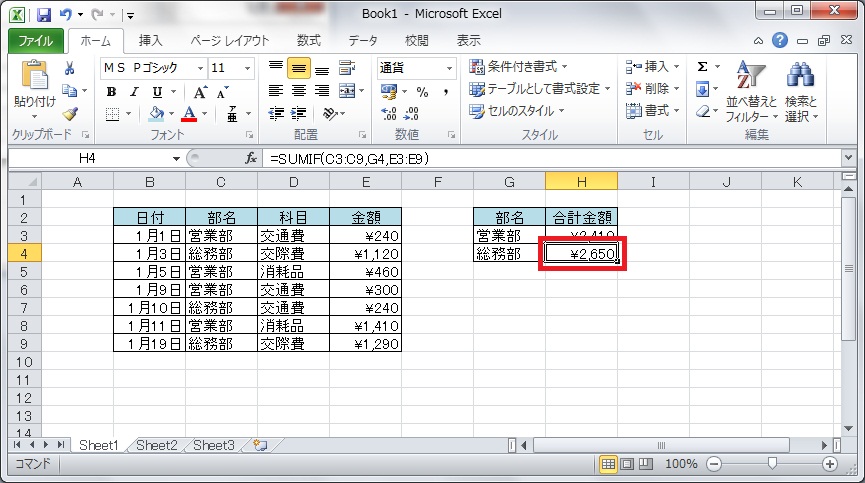
Task: Decrease indent in cell
Action: tap(275, 114)
